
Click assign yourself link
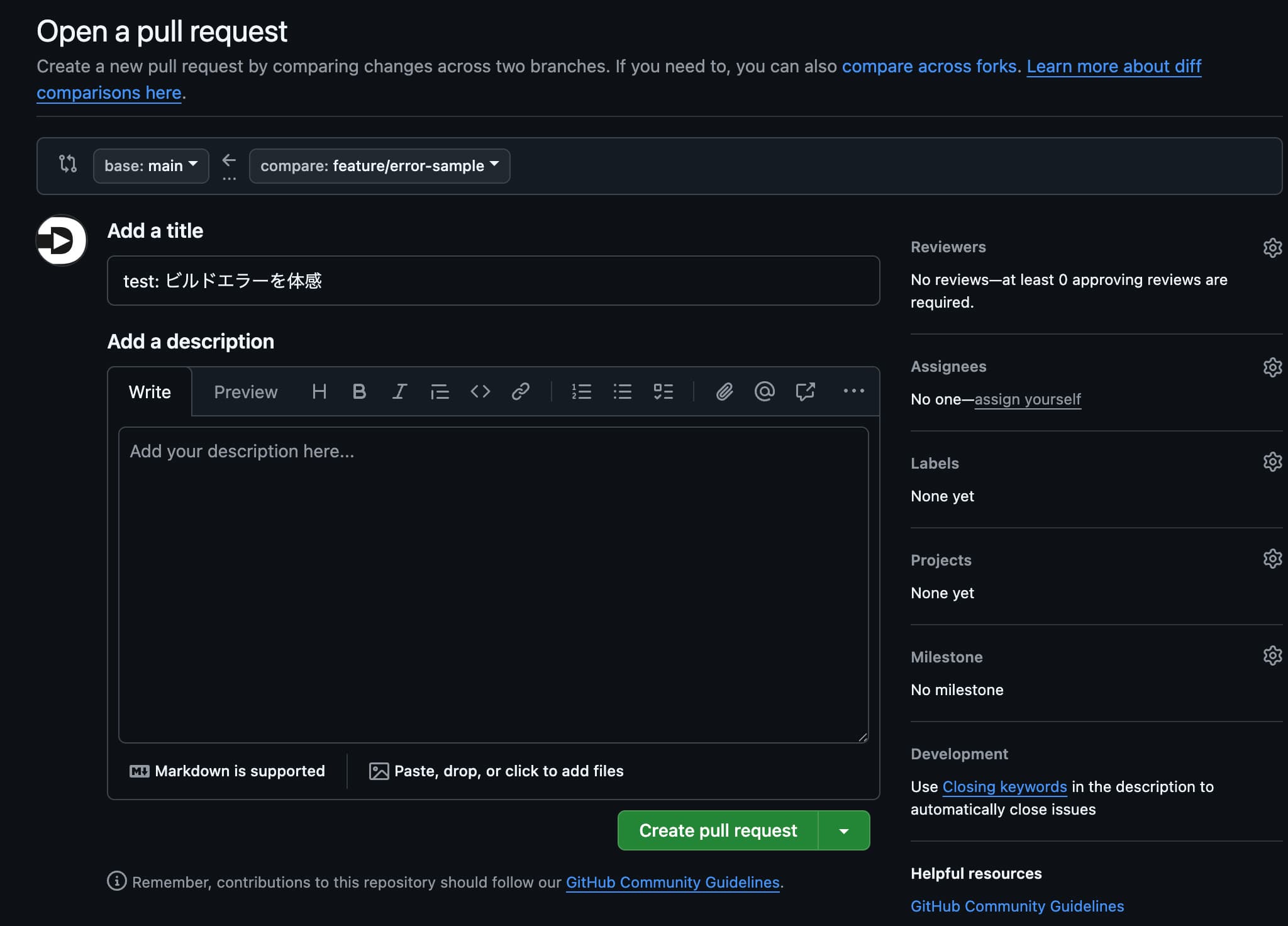[x=1028, y=399]
